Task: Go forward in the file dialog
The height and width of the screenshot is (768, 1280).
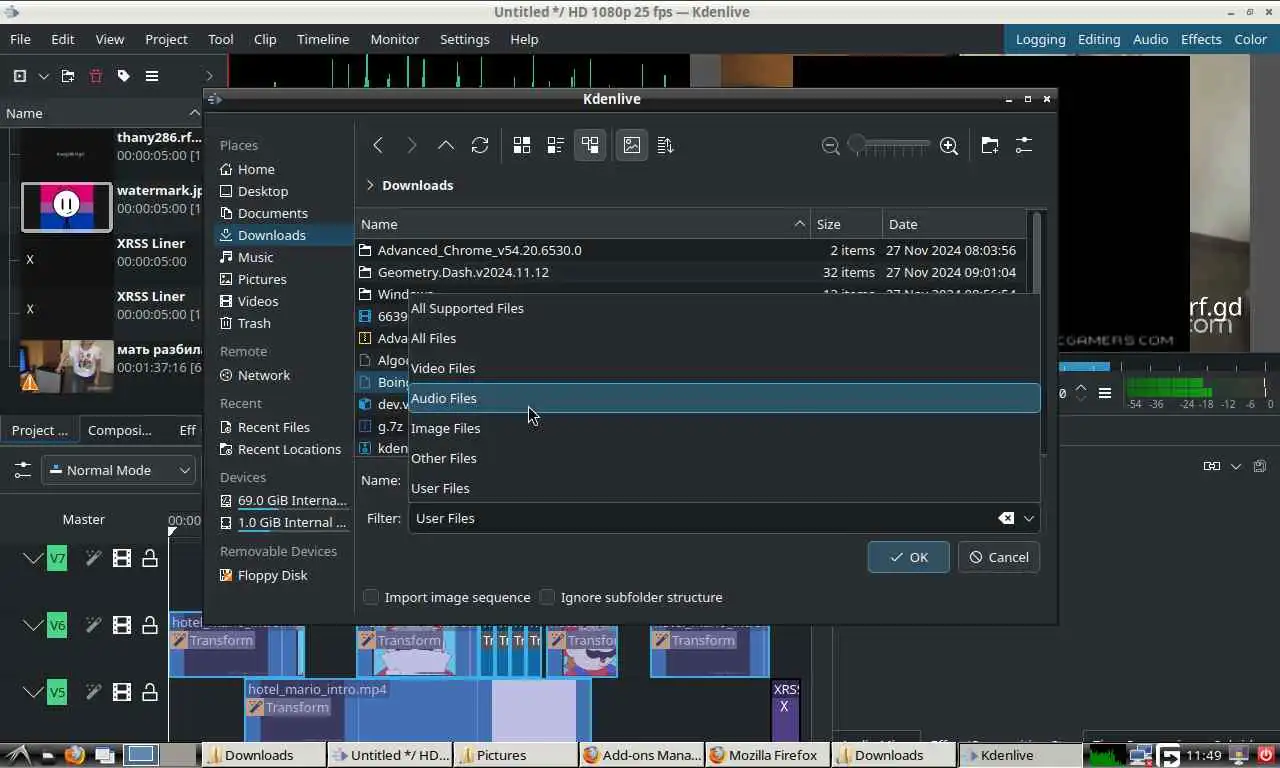Action: coord(412,145)
